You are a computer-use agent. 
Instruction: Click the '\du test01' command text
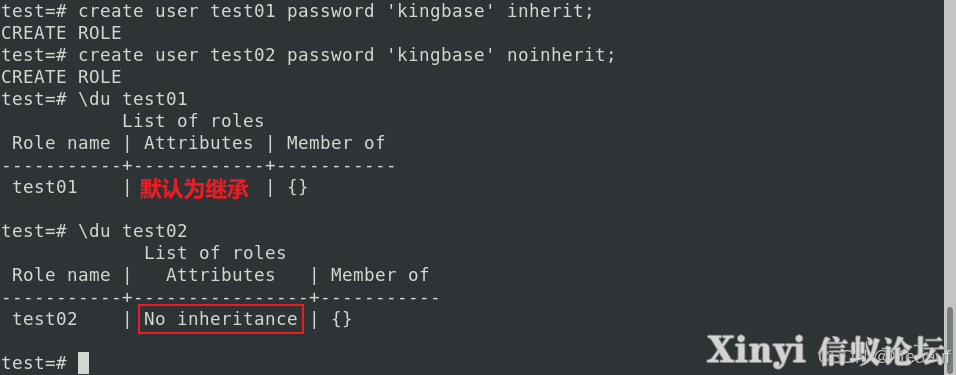pyautogui.click(x=133, y=99)
